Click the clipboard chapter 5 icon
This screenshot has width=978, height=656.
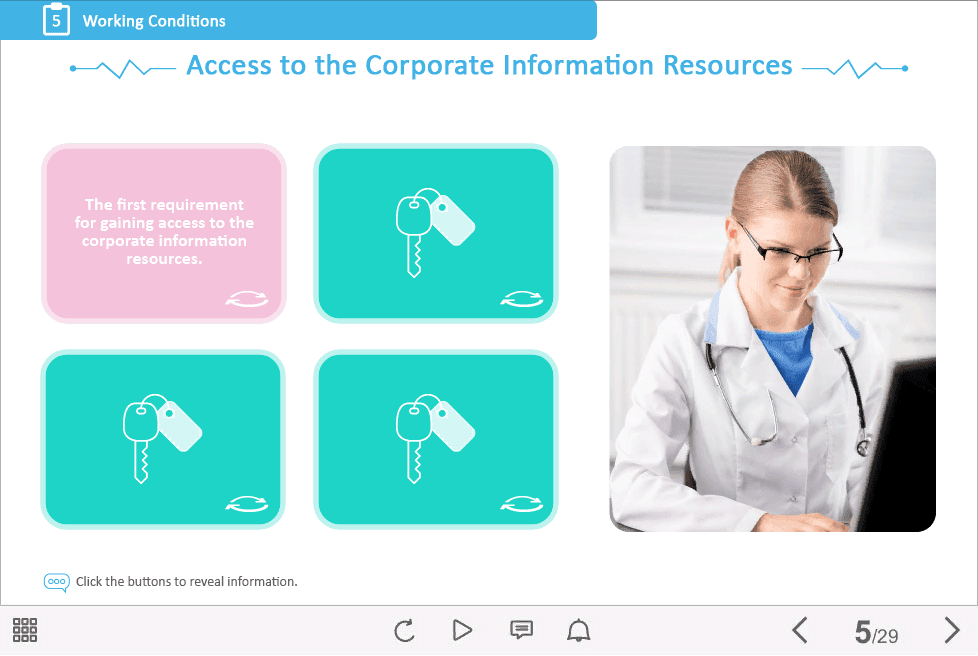tap(56, 20)
